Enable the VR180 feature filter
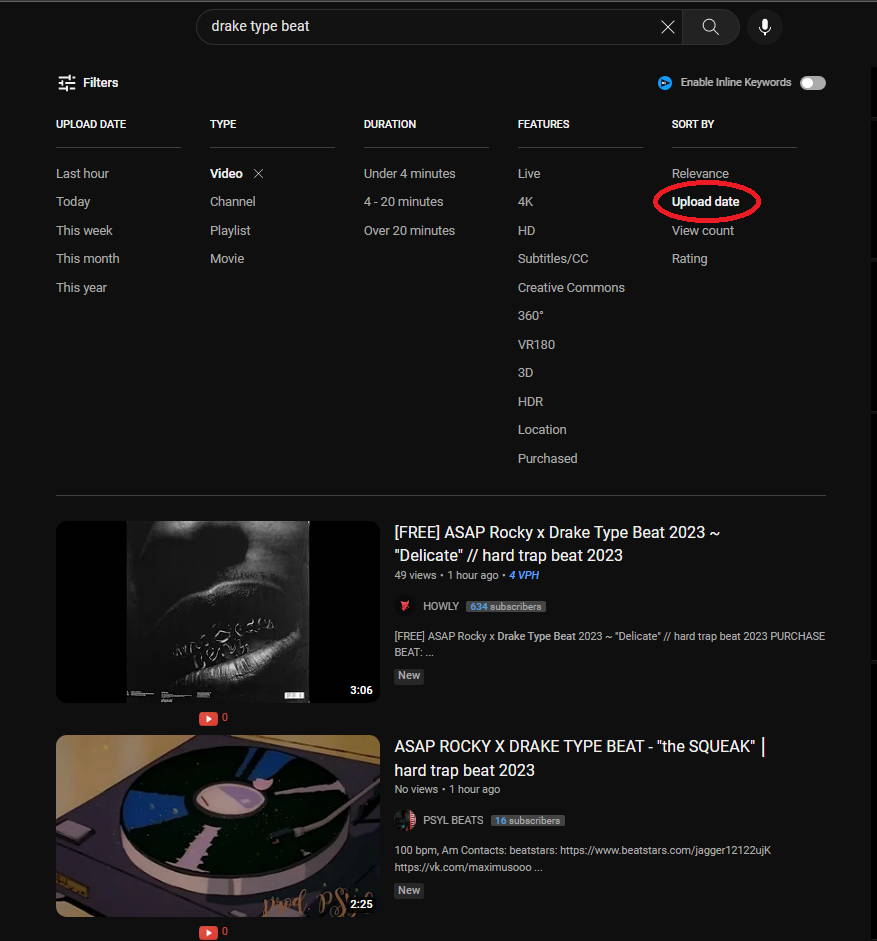This screenshot has height=941, width=877. coord(536,344)
